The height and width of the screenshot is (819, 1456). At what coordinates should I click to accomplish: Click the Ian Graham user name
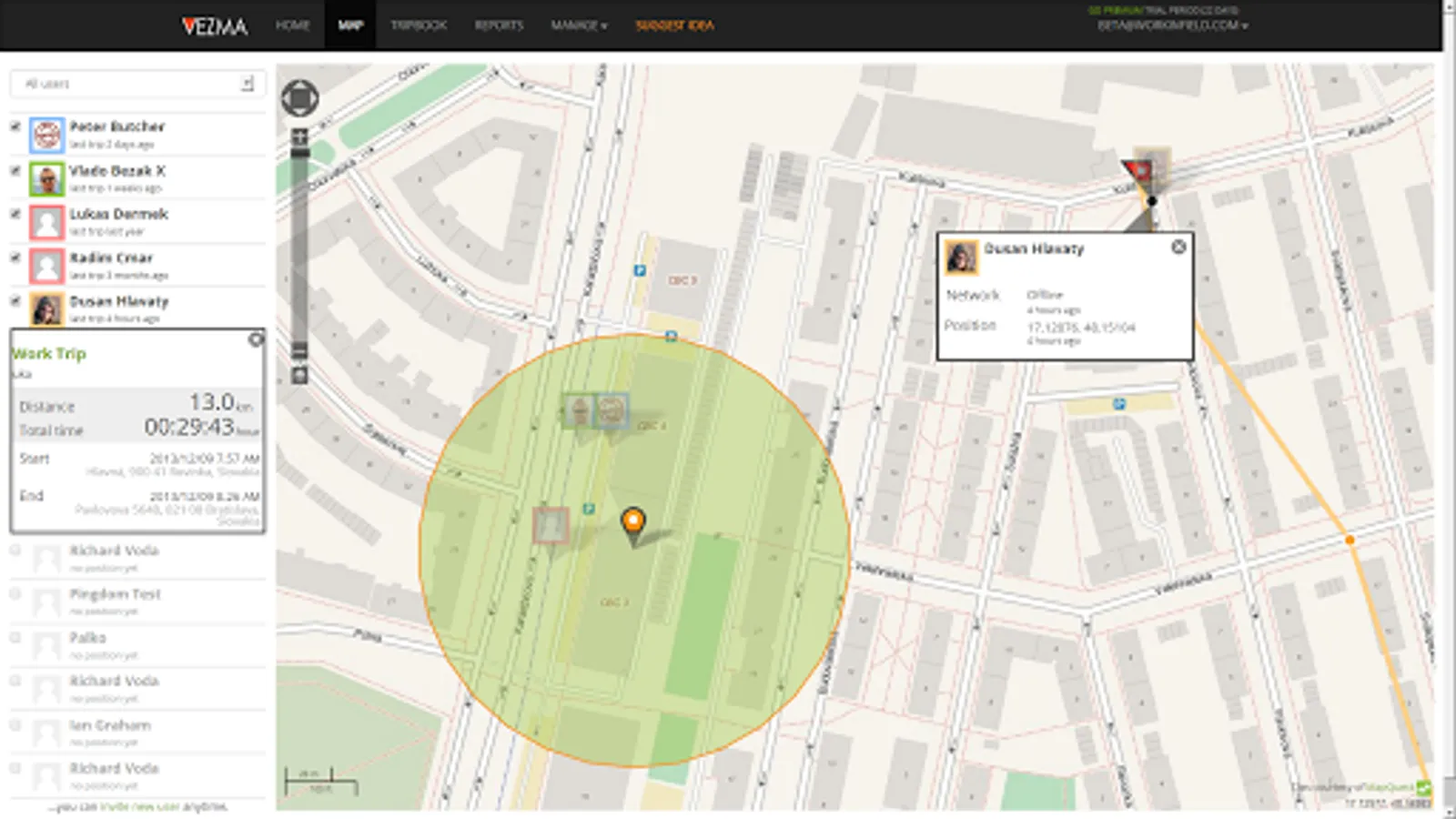coord(110,725)
